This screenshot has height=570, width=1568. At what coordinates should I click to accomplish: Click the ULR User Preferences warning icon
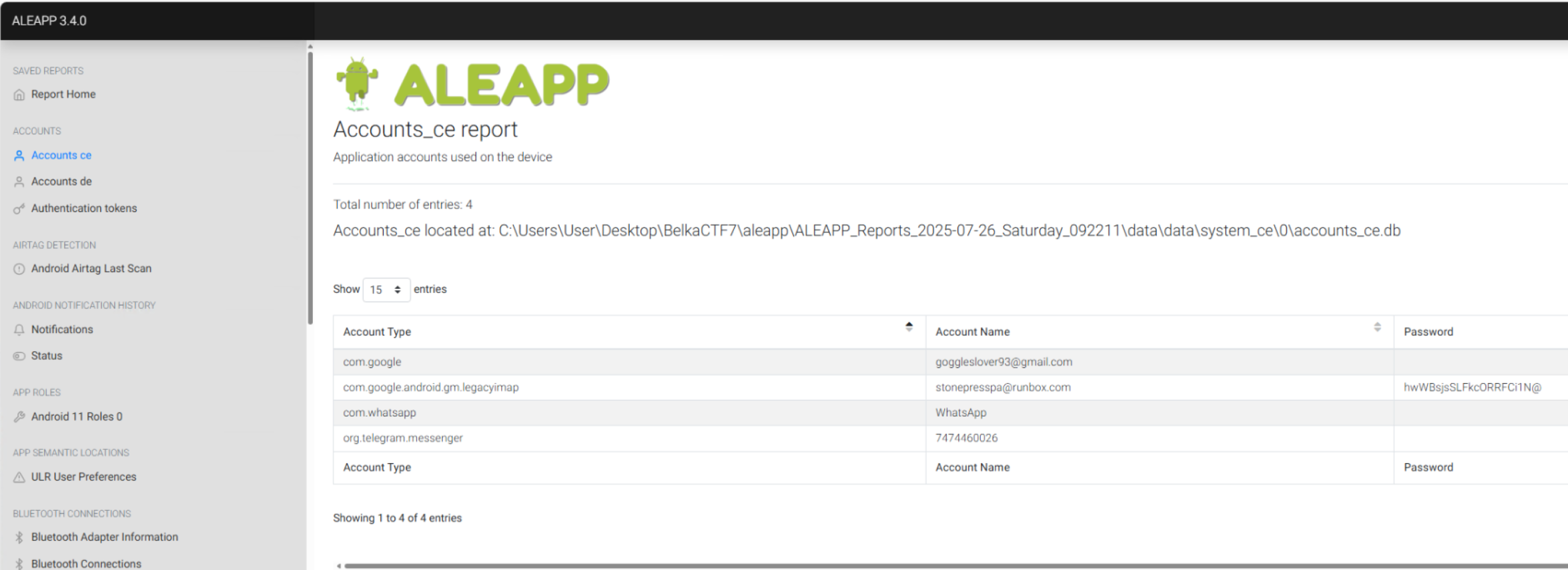point(19,477)
